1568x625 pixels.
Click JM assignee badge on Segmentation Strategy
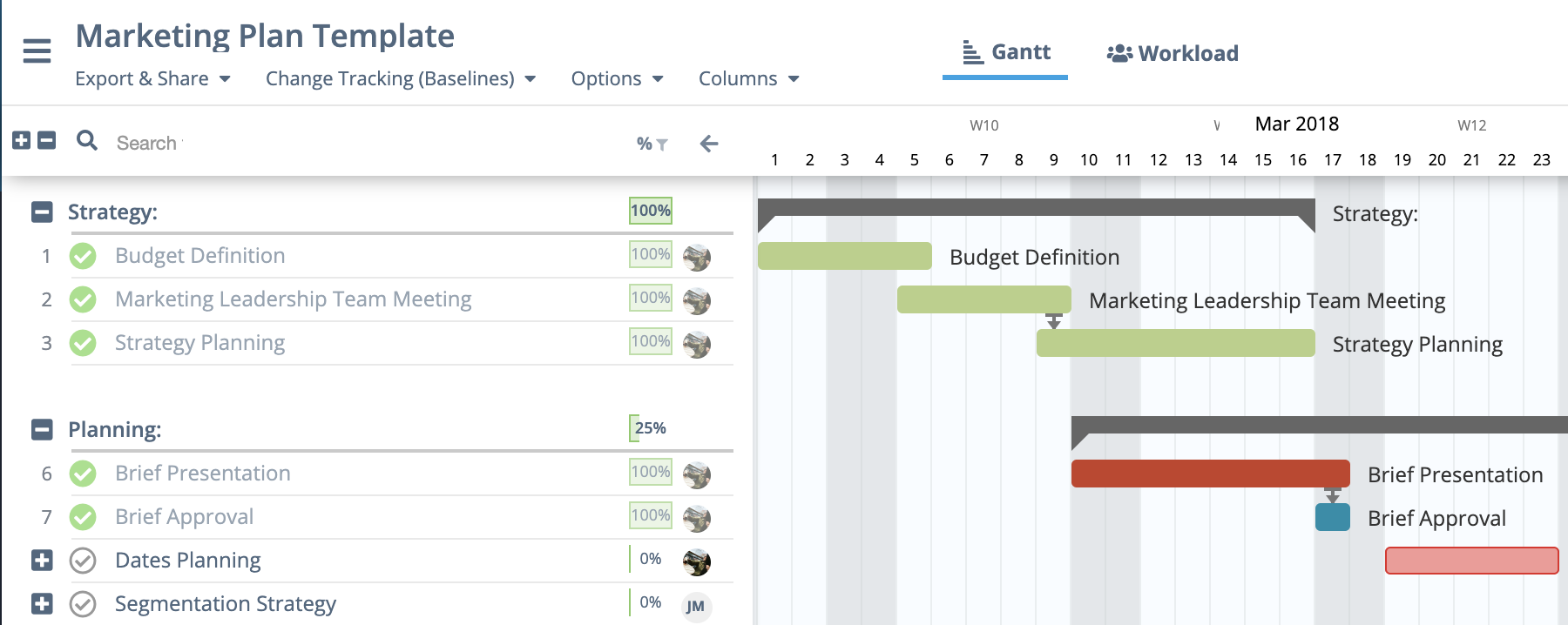(x=695, y=607)
